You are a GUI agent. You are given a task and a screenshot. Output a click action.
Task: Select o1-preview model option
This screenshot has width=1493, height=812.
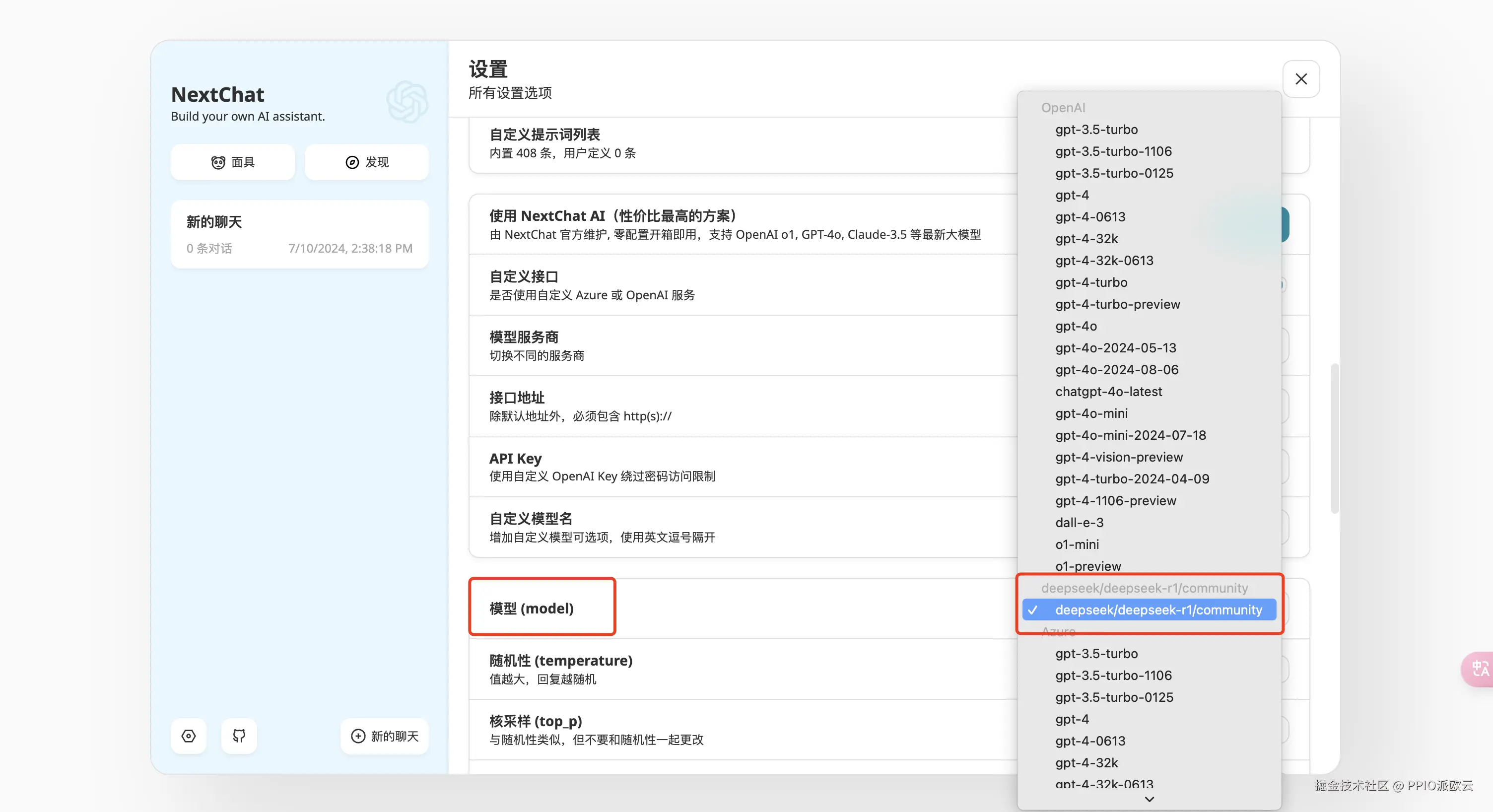click(1087, 566)
